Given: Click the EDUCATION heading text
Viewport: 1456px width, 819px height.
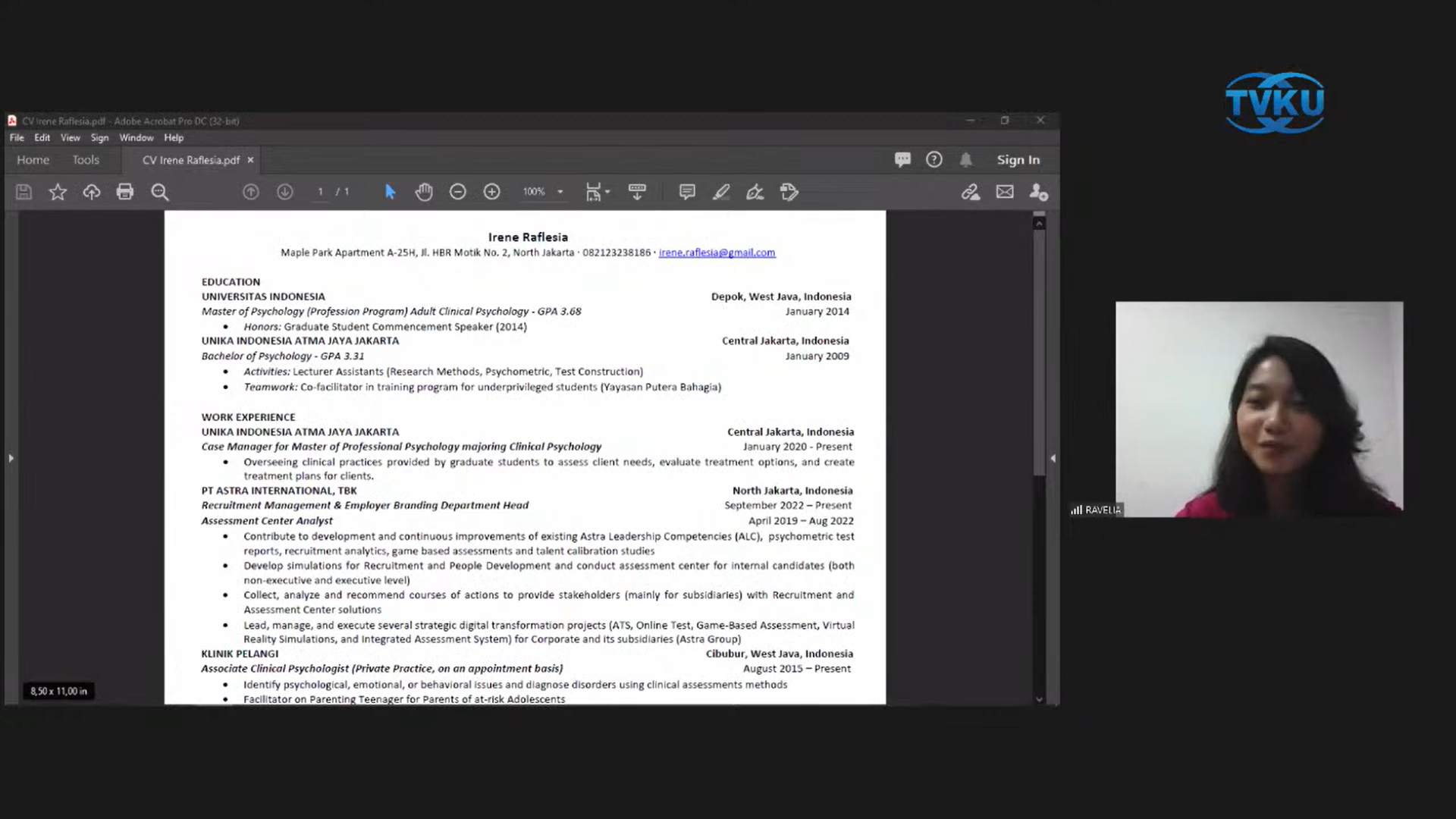Looking at the screenshot, I should 231,282.
